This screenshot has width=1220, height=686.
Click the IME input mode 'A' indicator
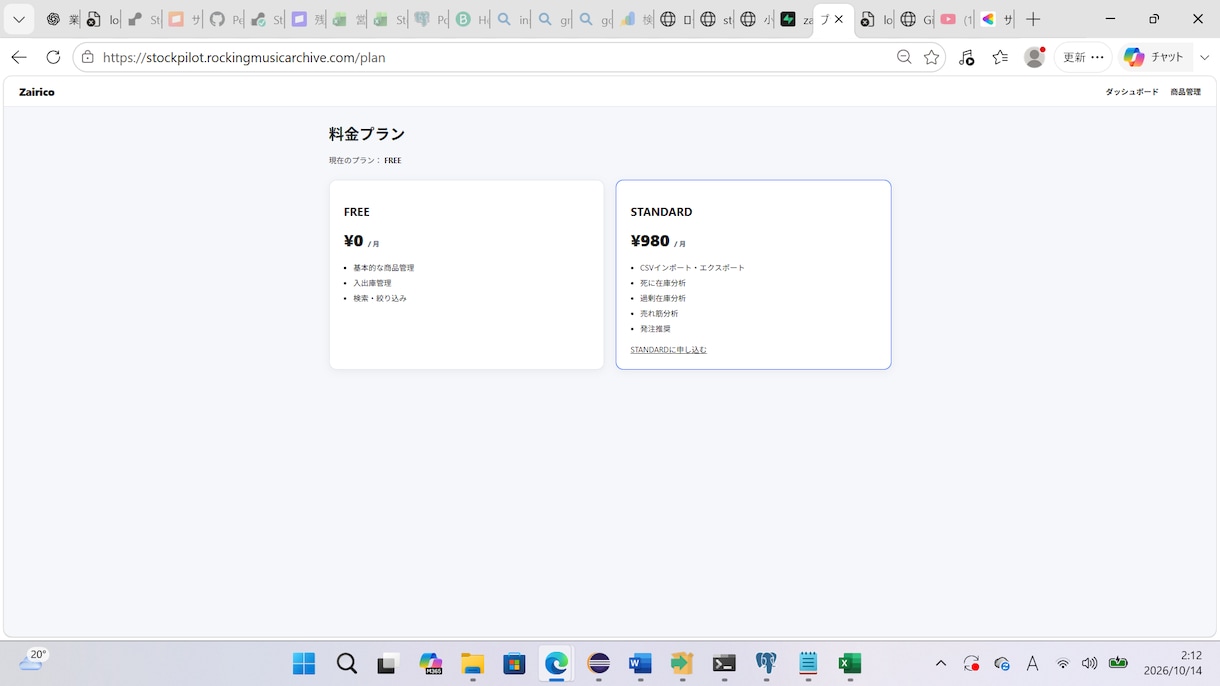[1033, 663]
